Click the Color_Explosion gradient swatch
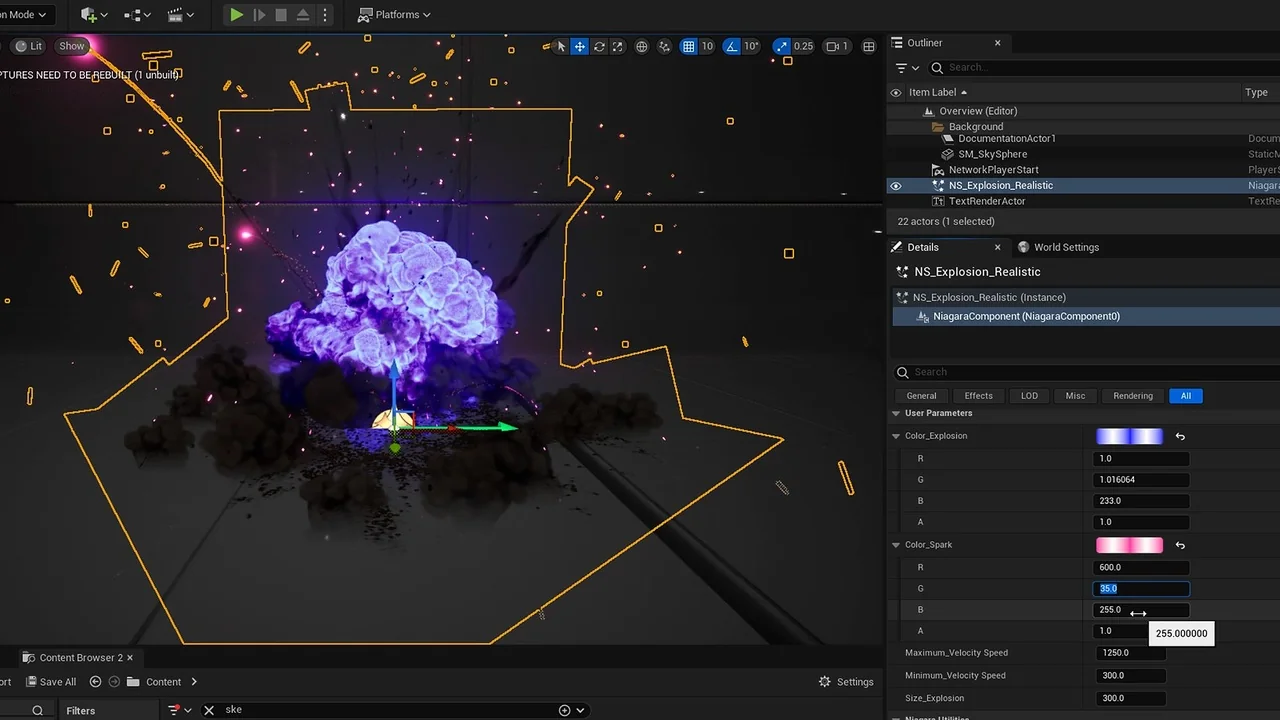The width and height of the screenshot is (1280, 720). pyautogui.click(x=1129, y=436)
